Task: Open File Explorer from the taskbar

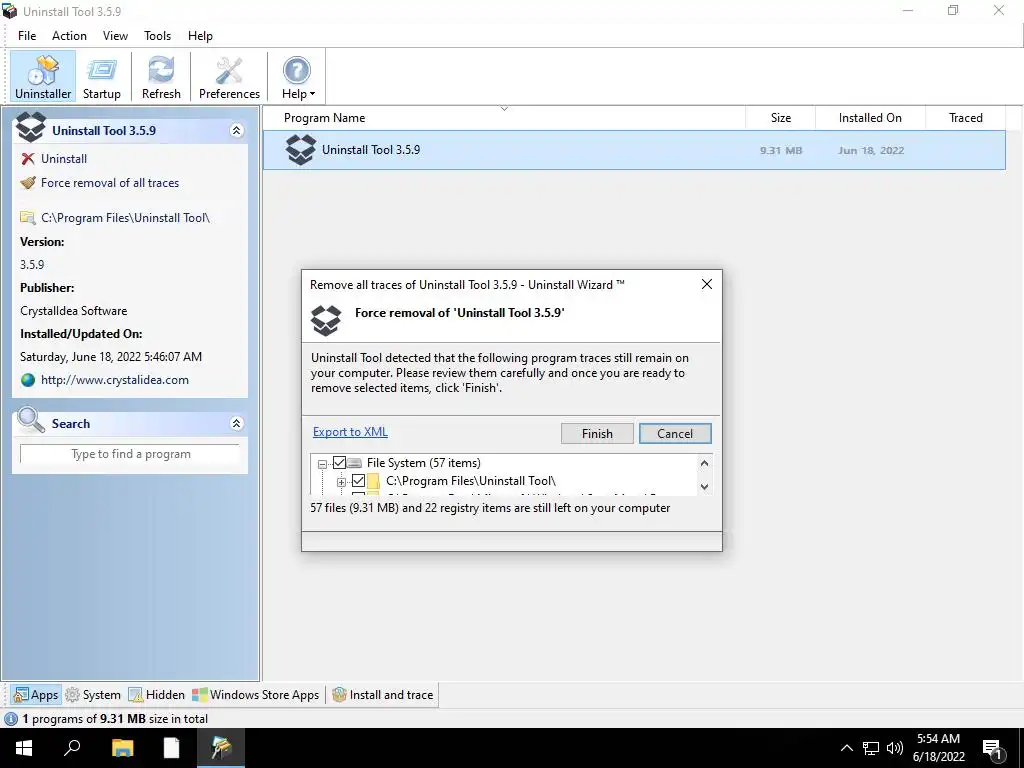Action: pyautogui.click(x=122, y=748)
